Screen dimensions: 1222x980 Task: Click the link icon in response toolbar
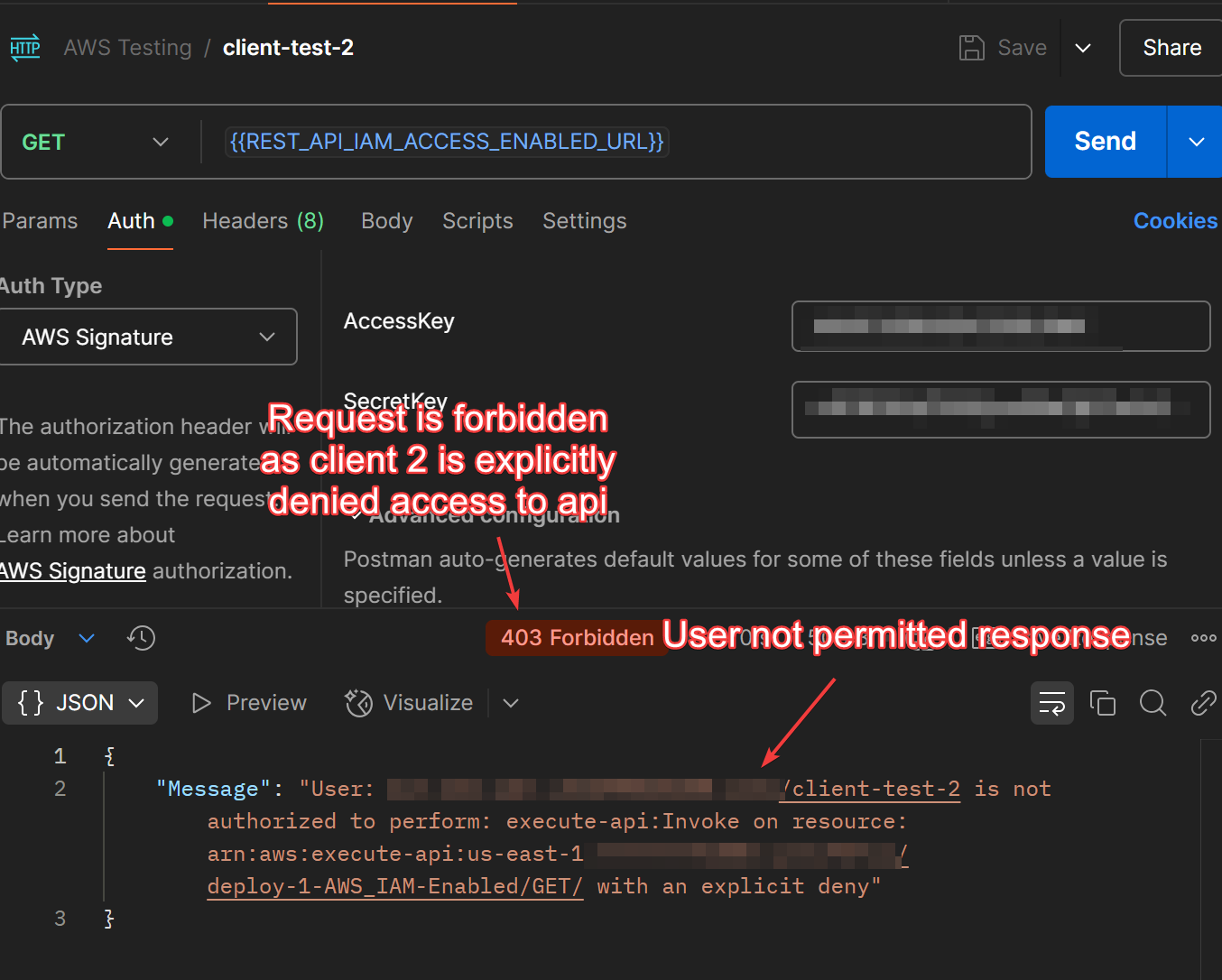pyautogui.click(x=1202, y=703)
